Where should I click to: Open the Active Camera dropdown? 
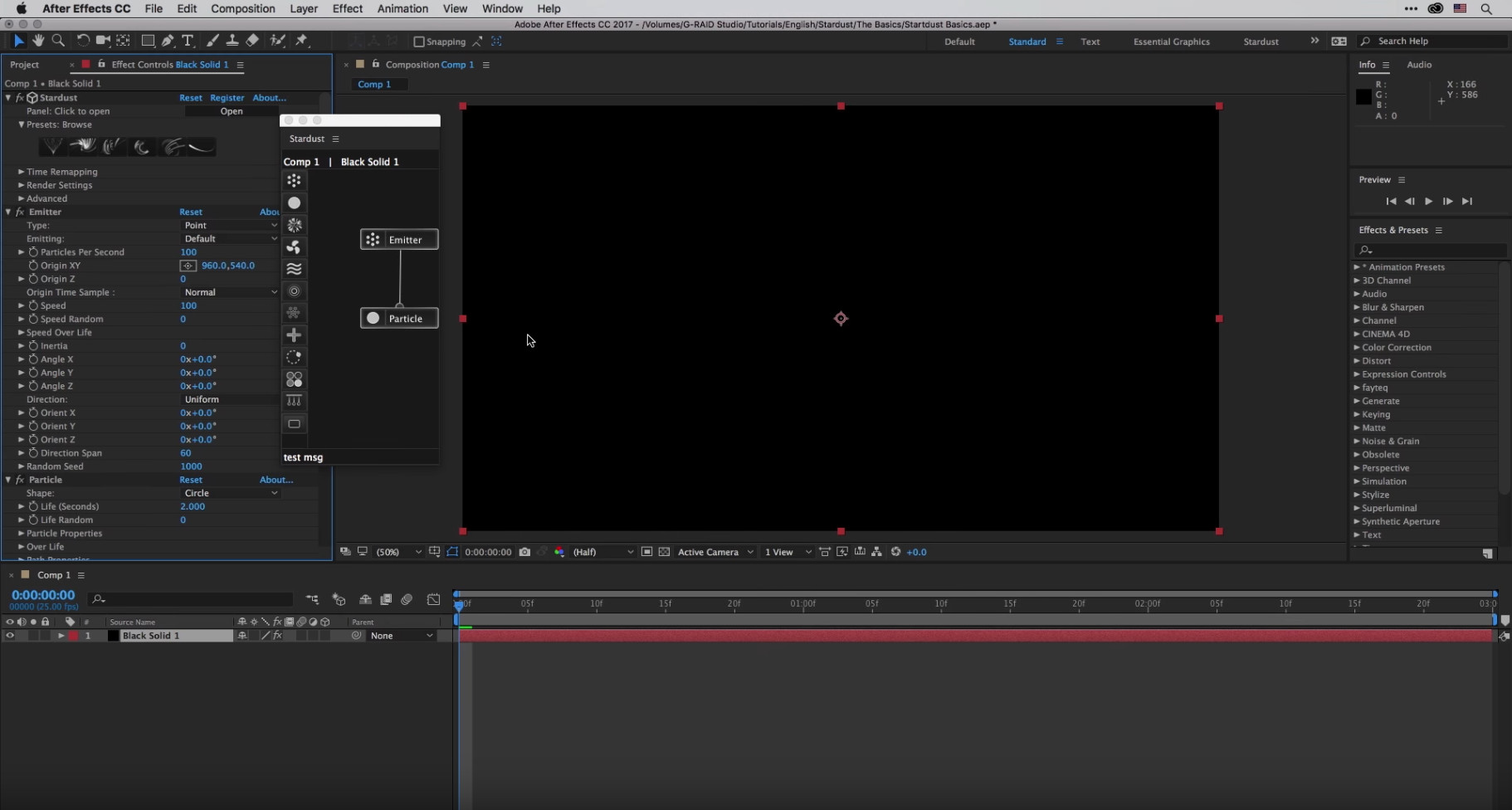click(715, 552)
